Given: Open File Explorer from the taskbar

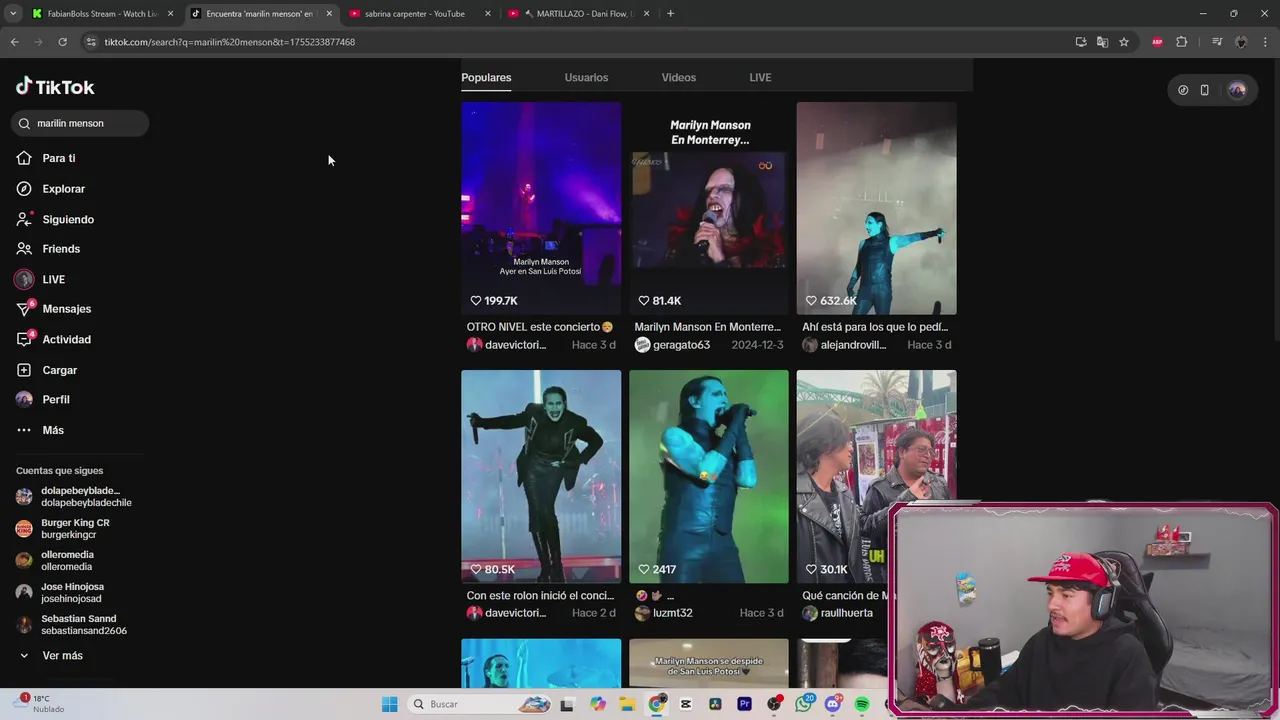Looking at the screenshot, I should [627, 704].
